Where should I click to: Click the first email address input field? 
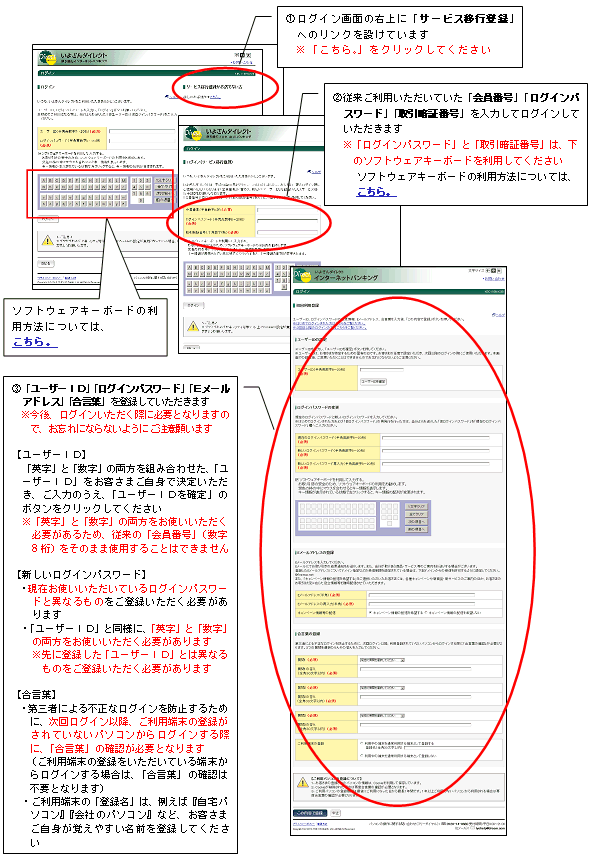[422, 595]
